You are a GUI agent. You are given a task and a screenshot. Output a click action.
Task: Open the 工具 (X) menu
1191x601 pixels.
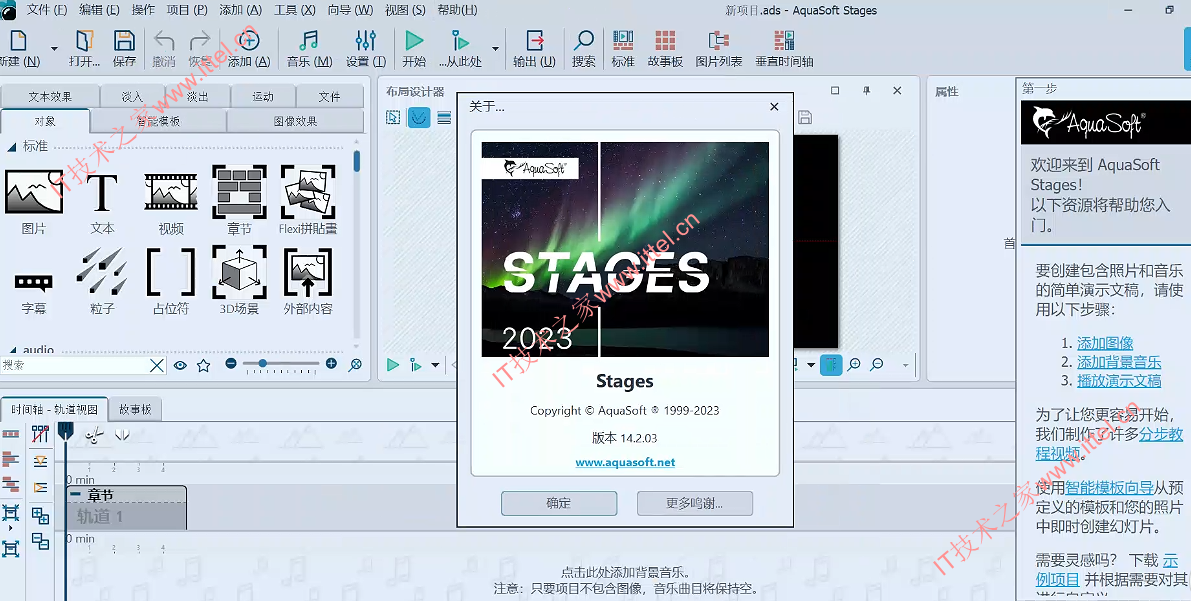(x=295, y=10)
